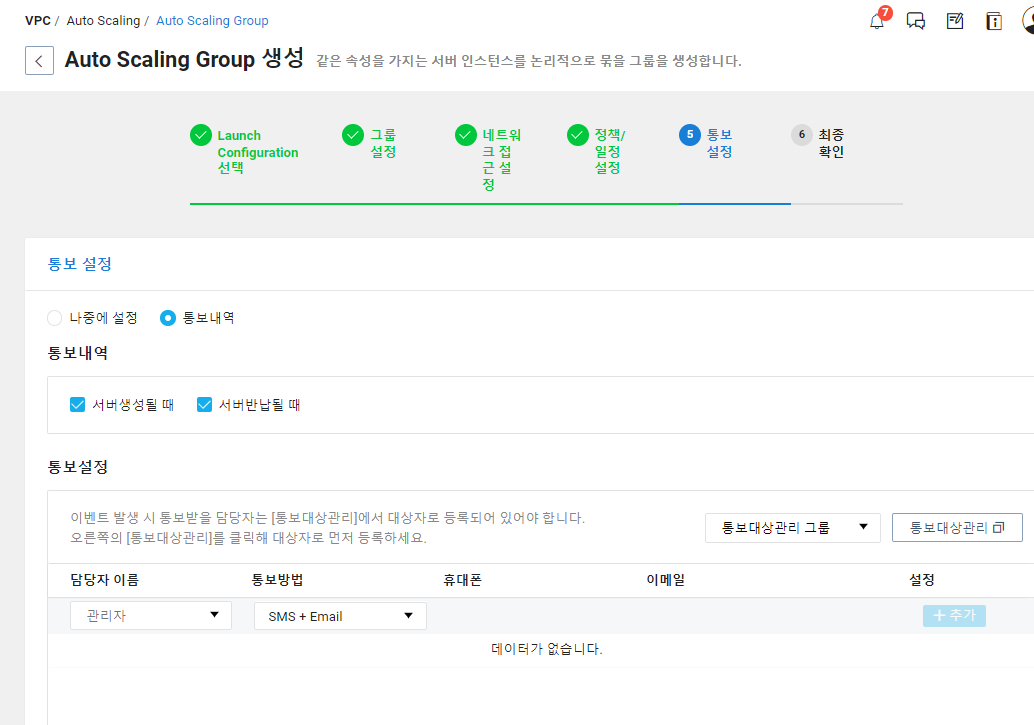Open the info guide icon in header
1034x725 pixels.
click(x=994, y=21)
